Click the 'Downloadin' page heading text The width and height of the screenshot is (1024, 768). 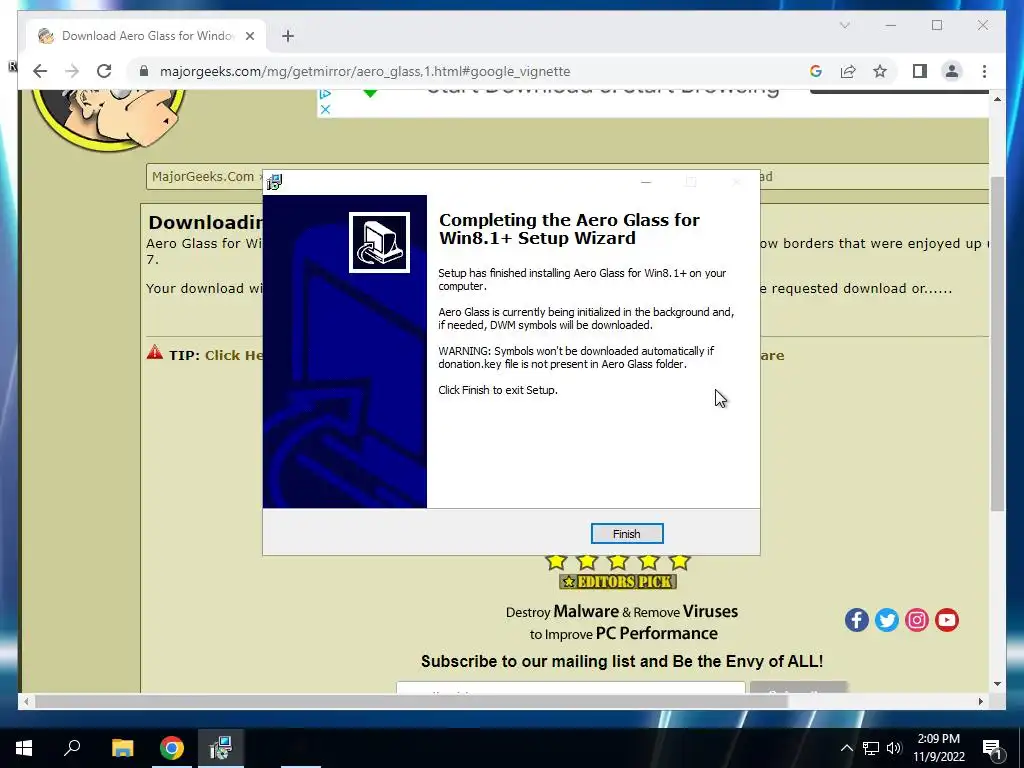pyautogui.click(x=206, y=222)
